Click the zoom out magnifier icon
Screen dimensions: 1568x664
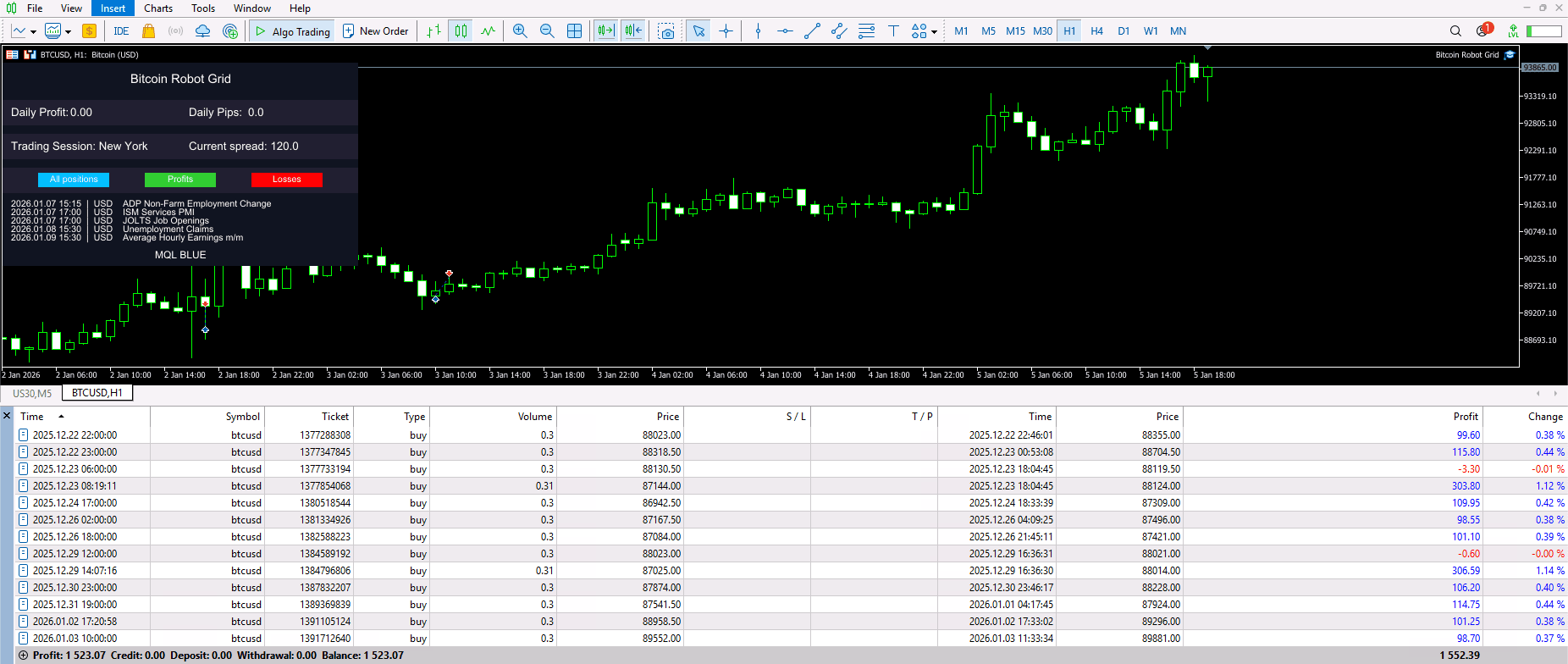click(547, 31)
